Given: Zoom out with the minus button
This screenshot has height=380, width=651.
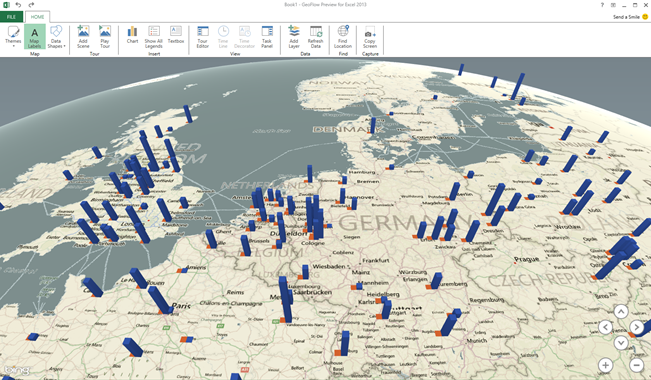Looking at the screenshot, I should click(x=636, y=365).
